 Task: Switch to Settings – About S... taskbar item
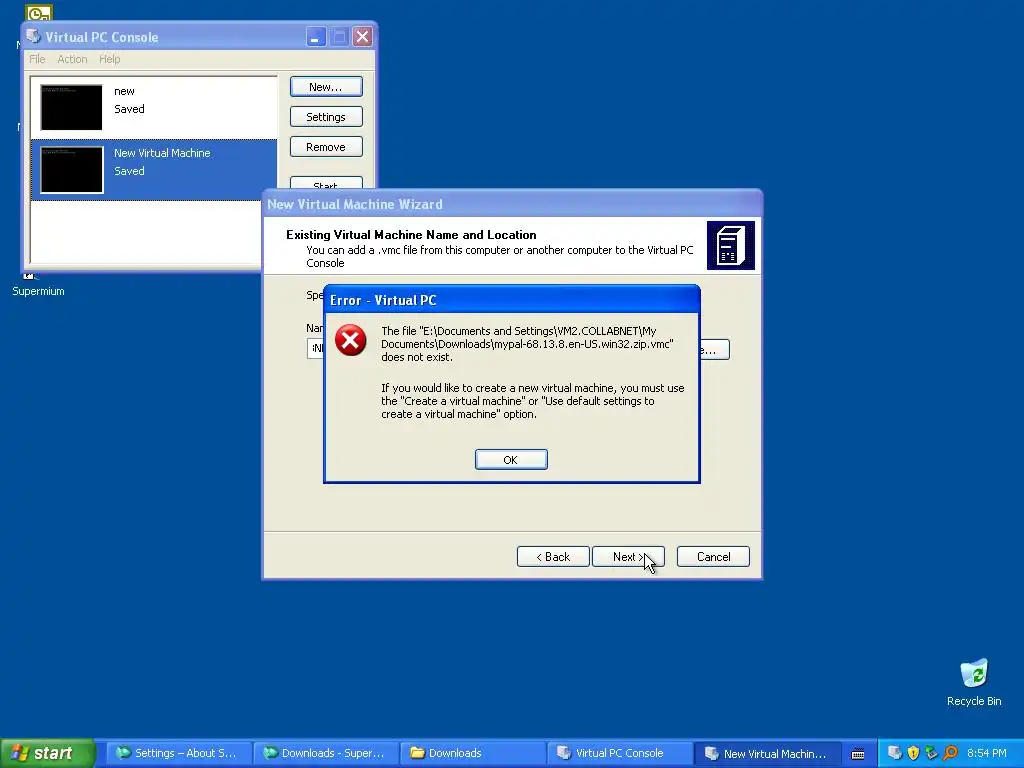click(178, 753)
